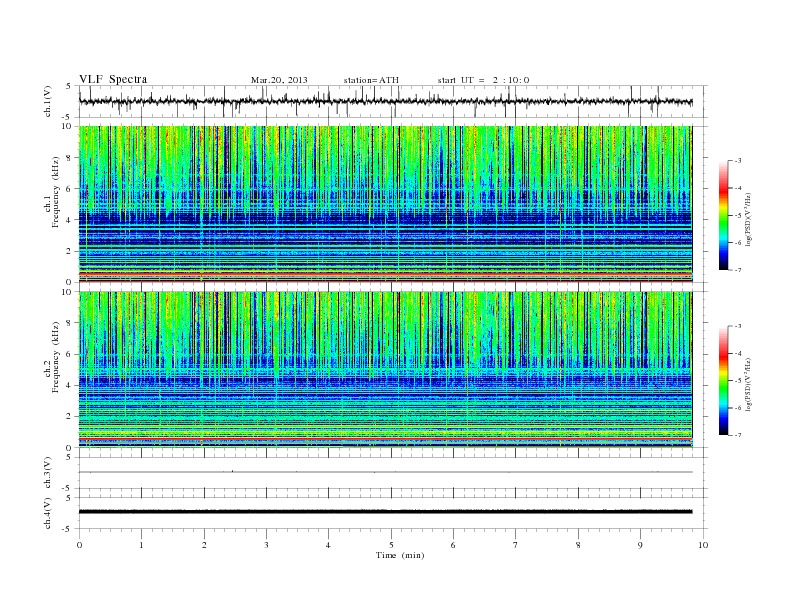This screenshot has width=792, height=612.
Task: Click time axis tick label "5"
Action: (x=391, y=545)
